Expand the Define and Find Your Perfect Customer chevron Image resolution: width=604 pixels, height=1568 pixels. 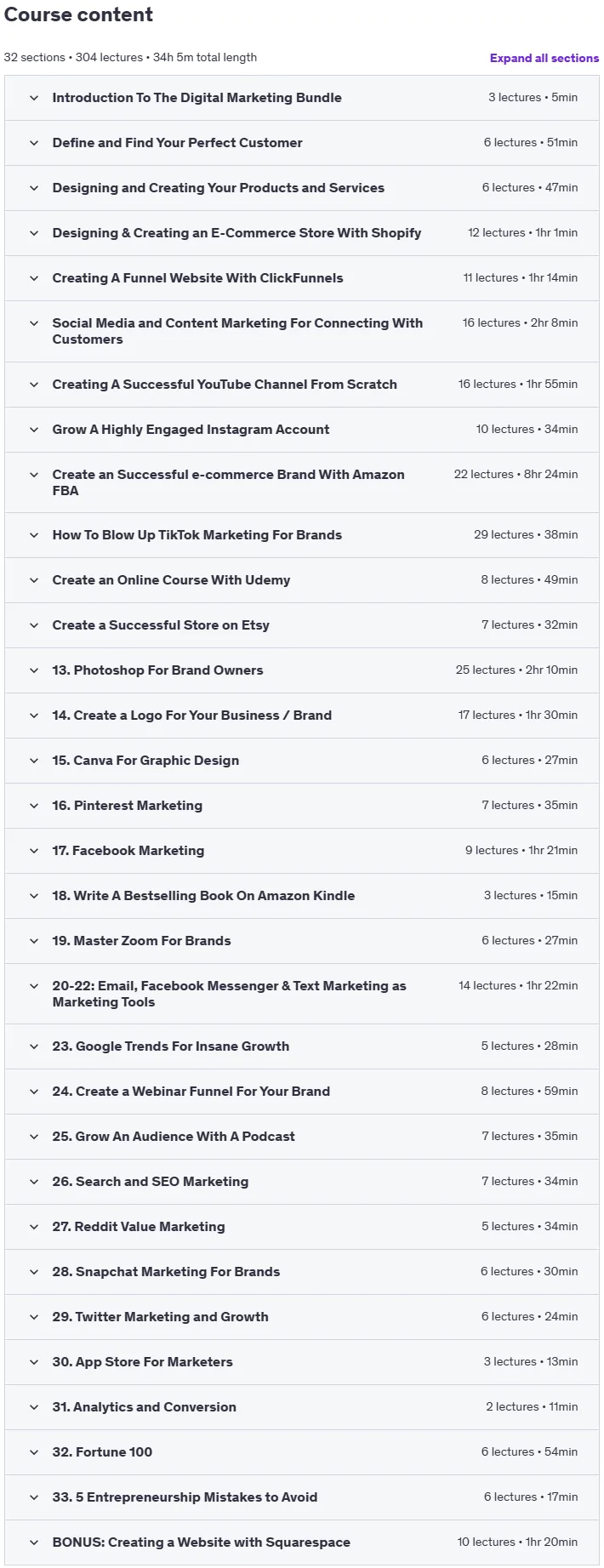click(x=34, y=143)
